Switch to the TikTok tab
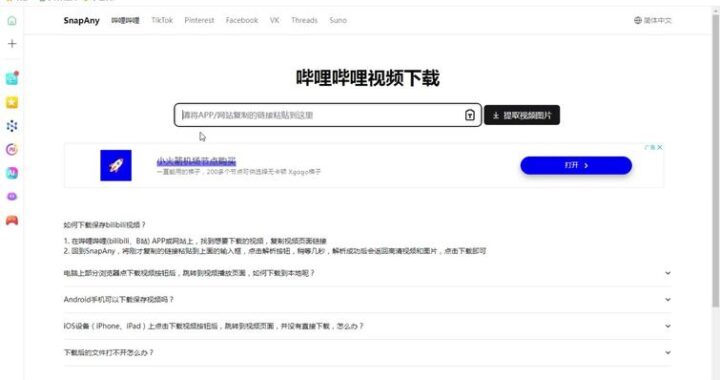Viewport: 720px width, 380px height. [x=162, y=20]
